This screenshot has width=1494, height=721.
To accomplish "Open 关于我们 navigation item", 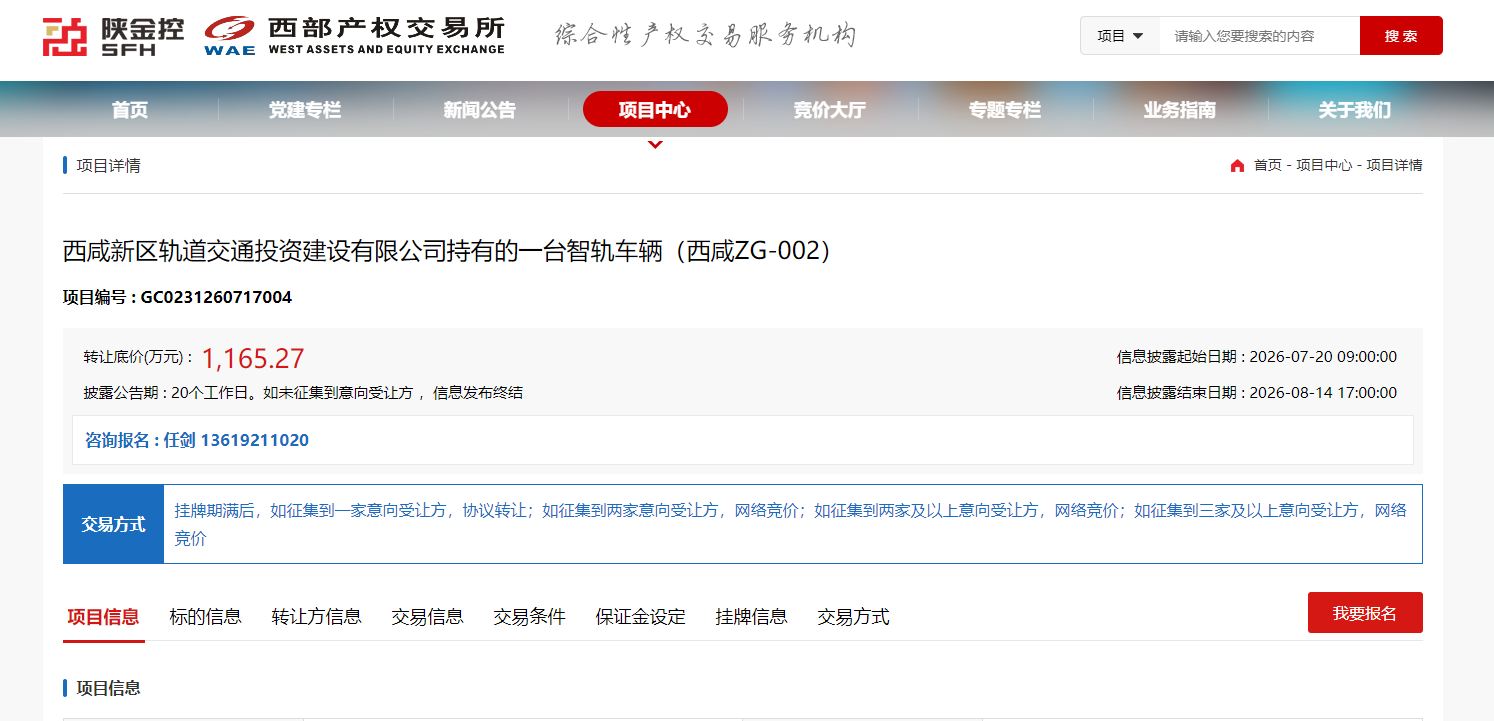I will tap(1355, 110).
